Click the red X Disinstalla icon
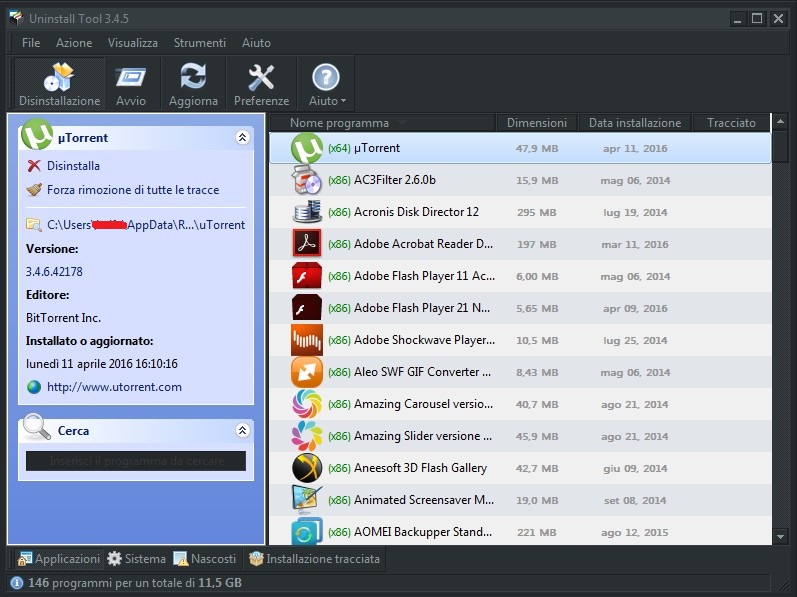 pyautogui.click(x=34, y=166)
